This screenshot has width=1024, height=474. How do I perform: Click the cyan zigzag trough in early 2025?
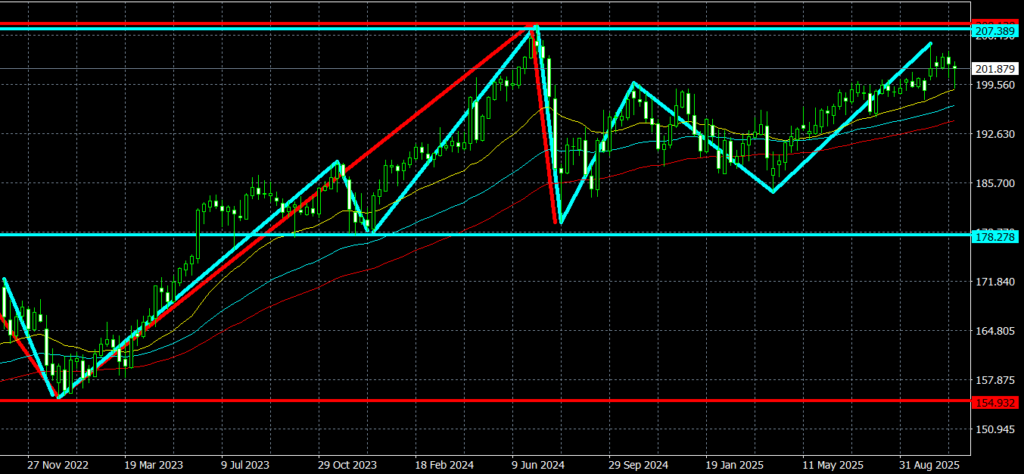[773, 191]
